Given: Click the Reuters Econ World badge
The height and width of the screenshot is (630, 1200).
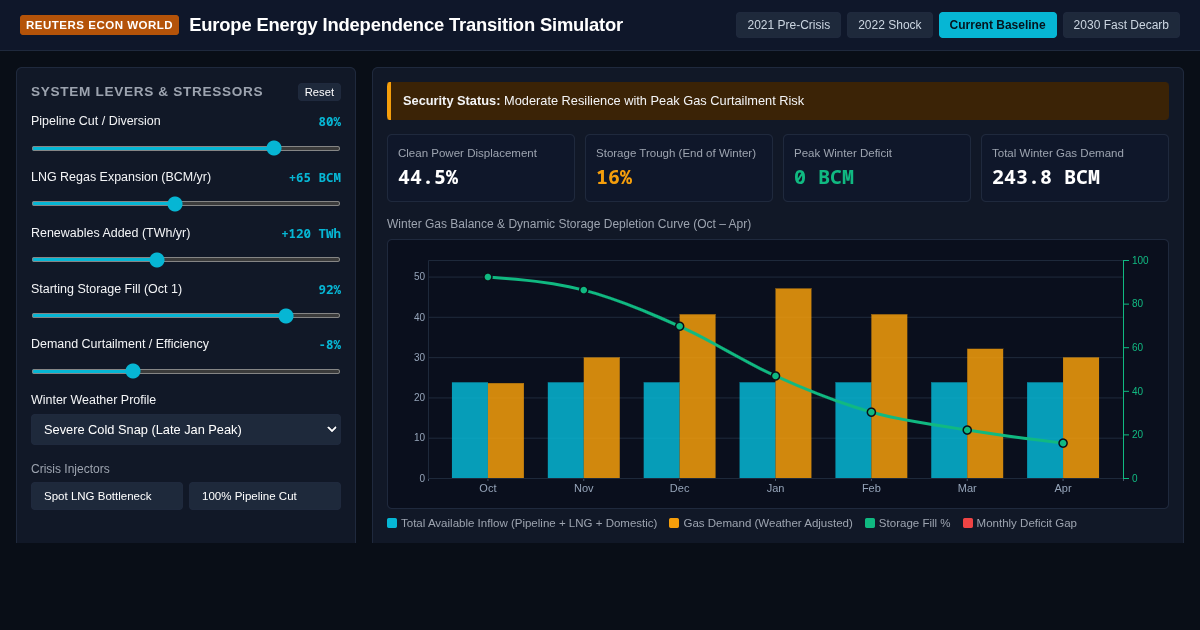Looking at the screenshot, I should [x=99, y=25].
